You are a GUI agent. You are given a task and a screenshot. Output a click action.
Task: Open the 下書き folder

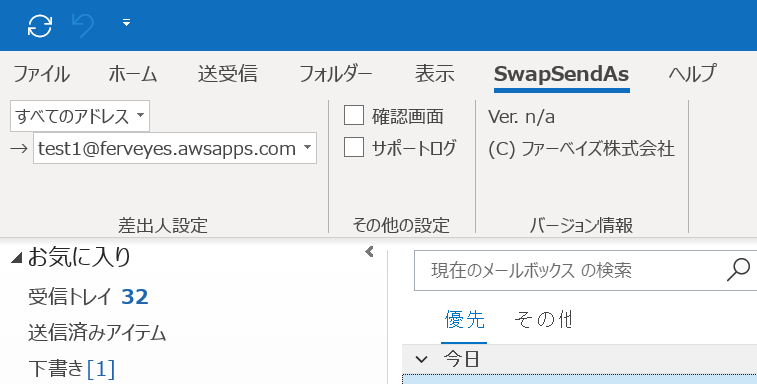(71, 369)
